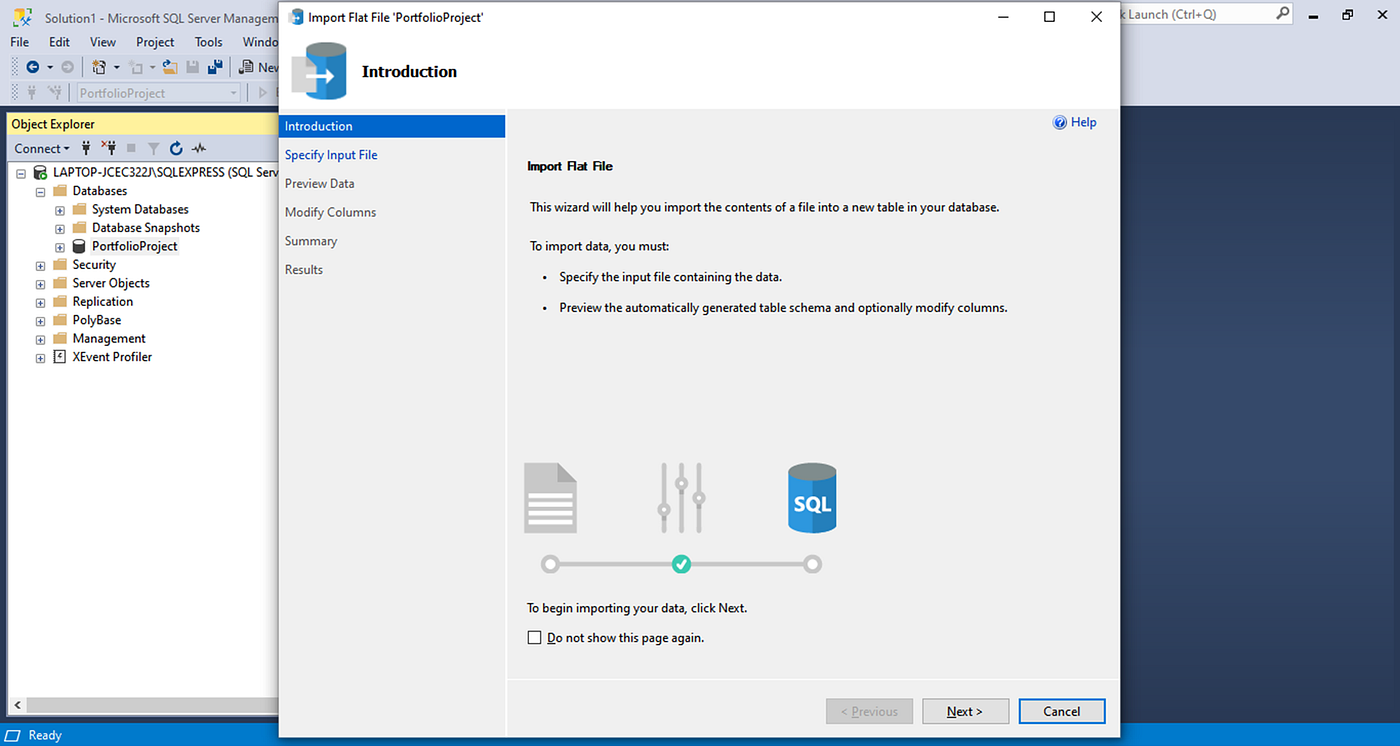Open the Connect dropdown in Object Explorer
This screenshot has width=1400, height=746.
point(42,148)
